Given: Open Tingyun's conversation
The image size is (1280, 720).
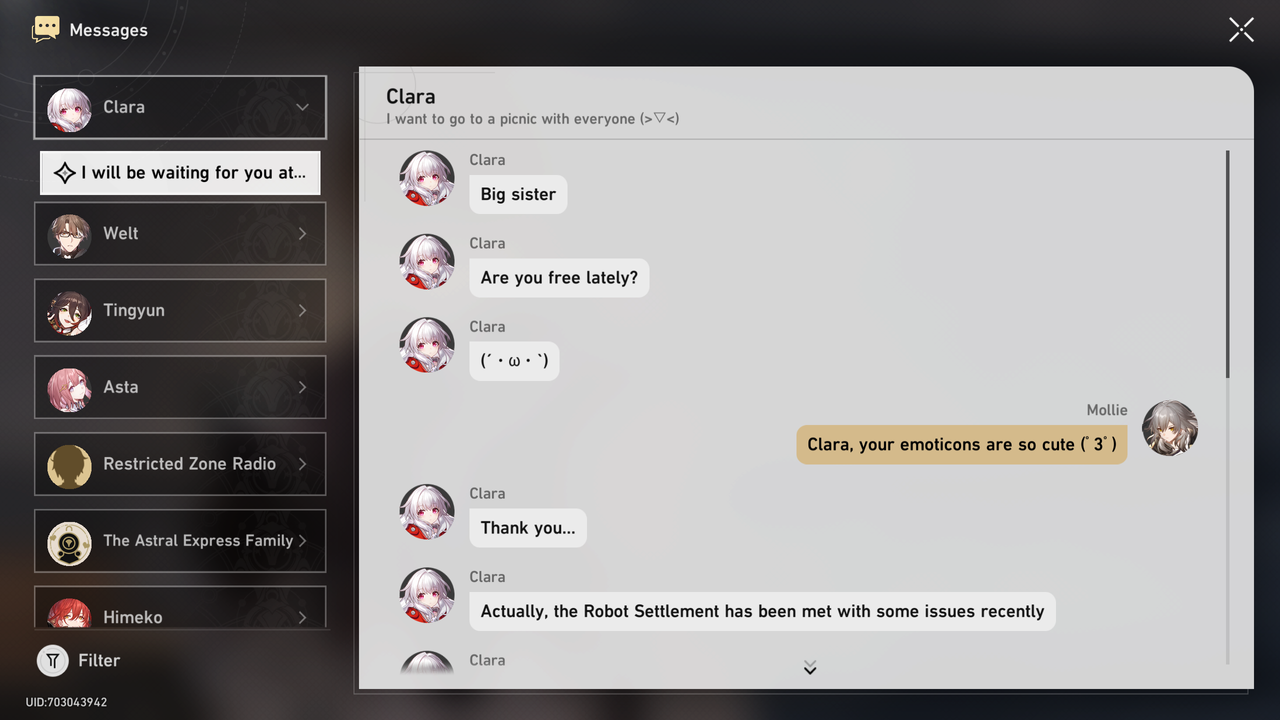Looking at the screenshot, I should [180, 310].
